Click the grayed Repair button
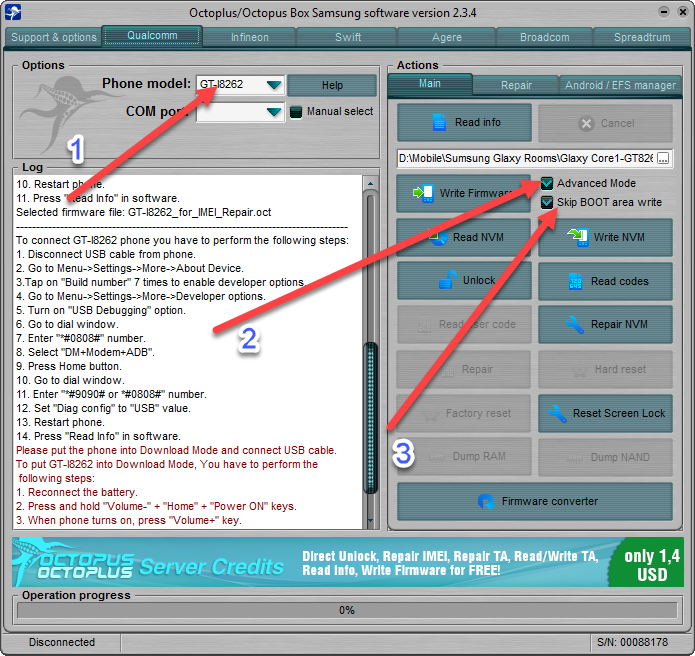Image resolution: width=695 pixels, height=656 pixels. [x=464, y=369]
